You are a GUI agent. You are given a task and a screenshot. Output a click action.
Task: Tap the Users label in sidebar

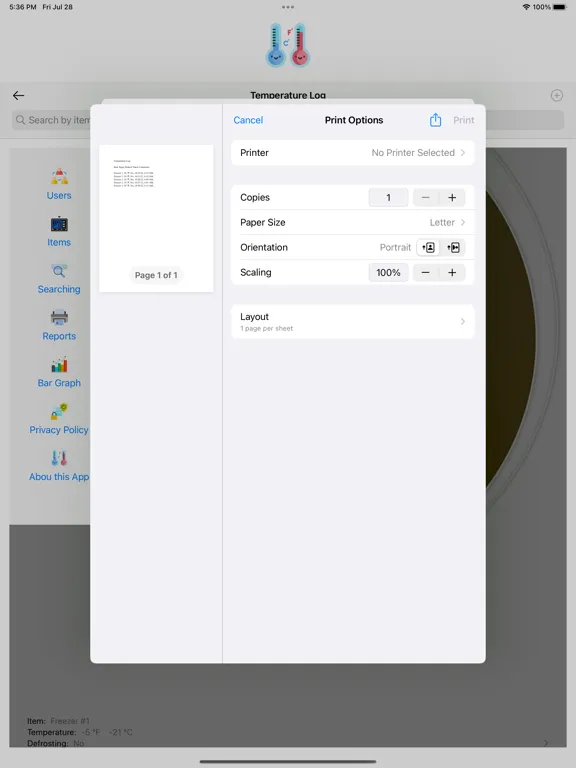[59, 195]
